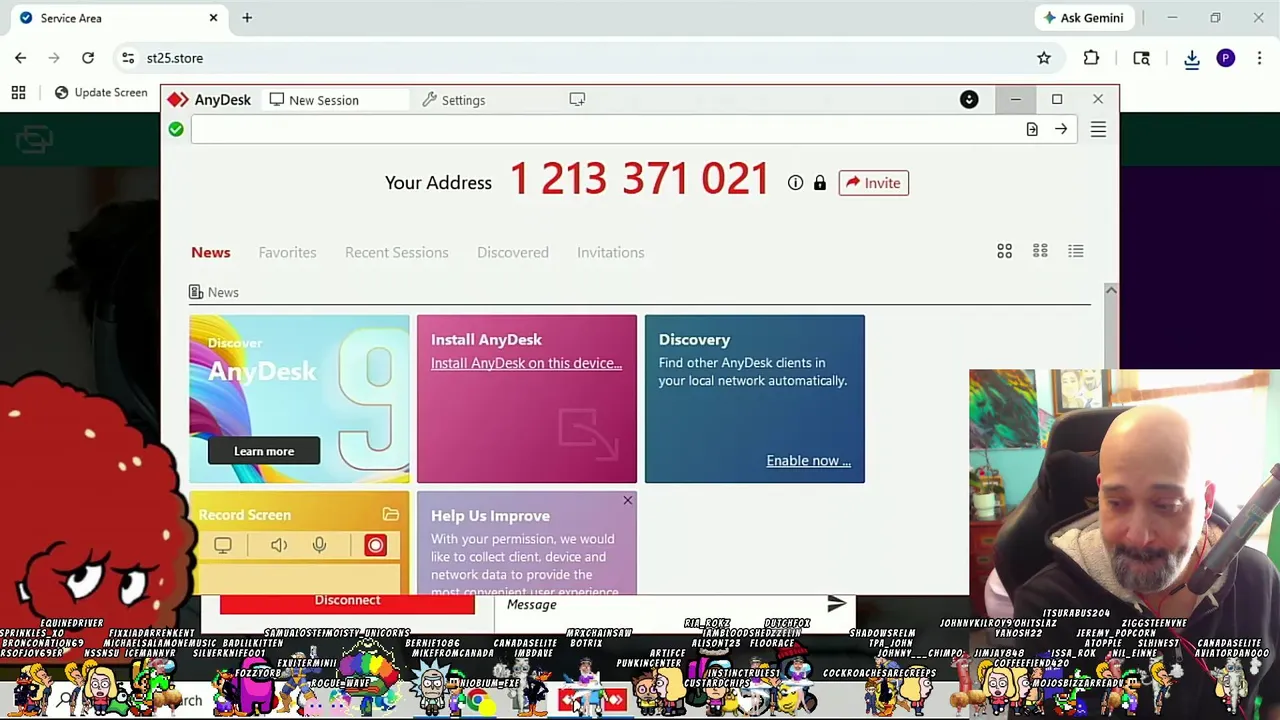Open the AnyDesk main hamburger menu

1098,129
